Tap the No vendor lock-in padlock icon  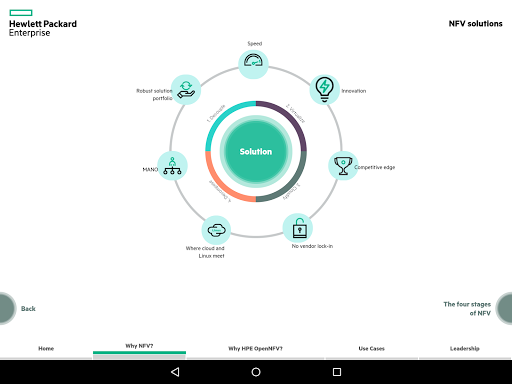tap(298, 228)
